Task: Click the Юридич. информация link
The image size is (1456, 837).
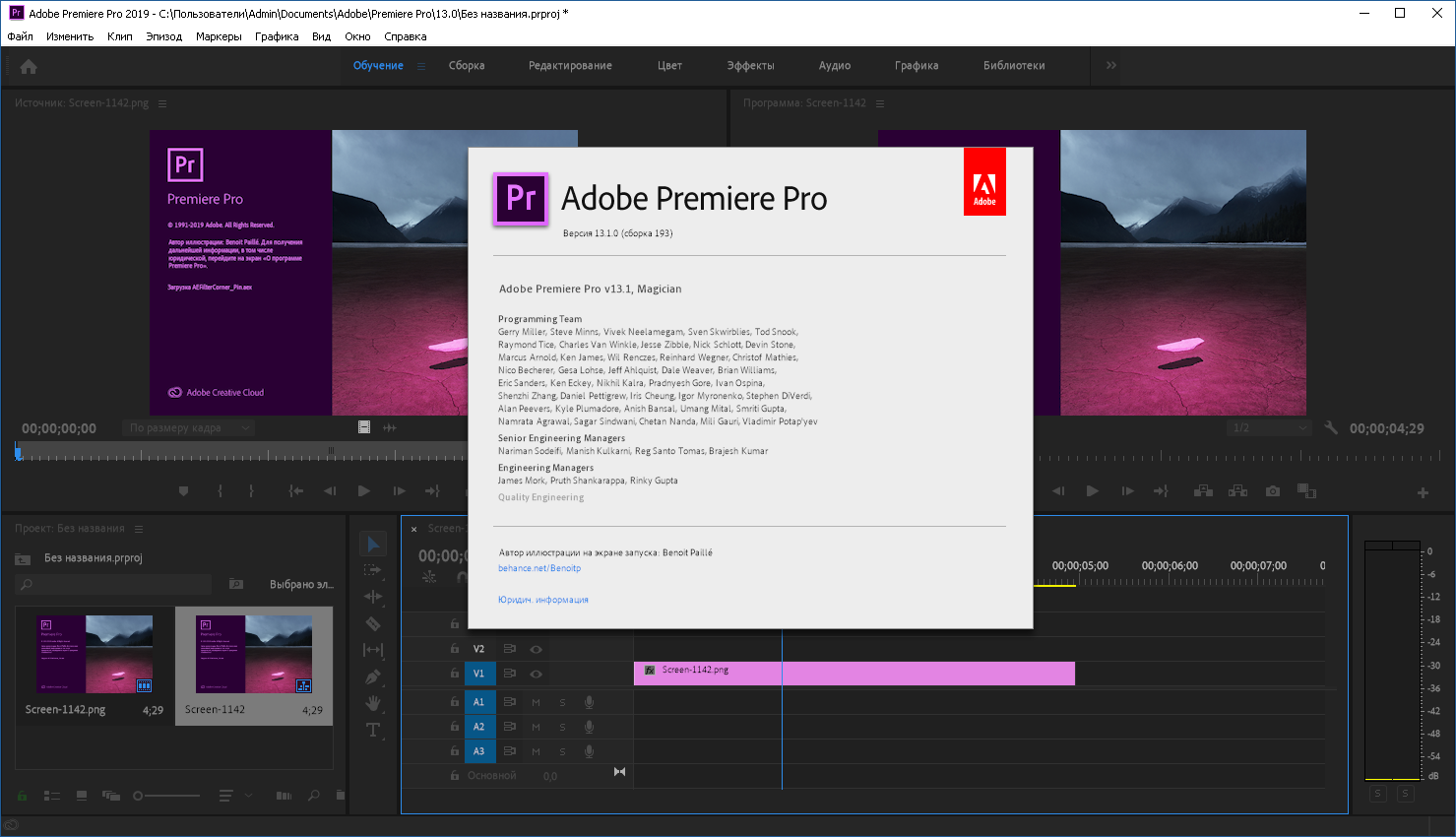Action: (542, 600)
